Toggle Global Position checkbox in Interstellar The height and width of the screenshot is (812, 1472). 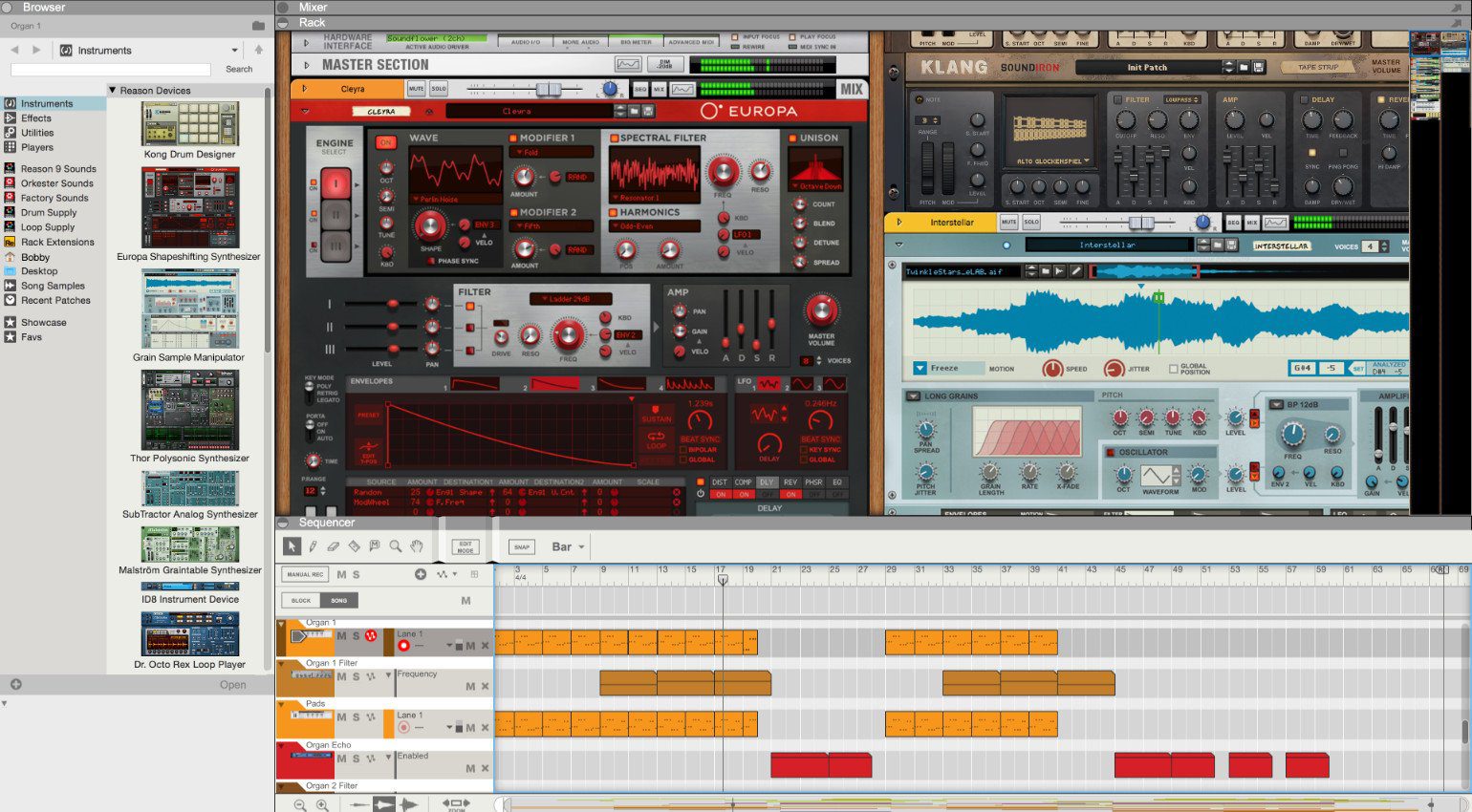tap(1173, 369)
